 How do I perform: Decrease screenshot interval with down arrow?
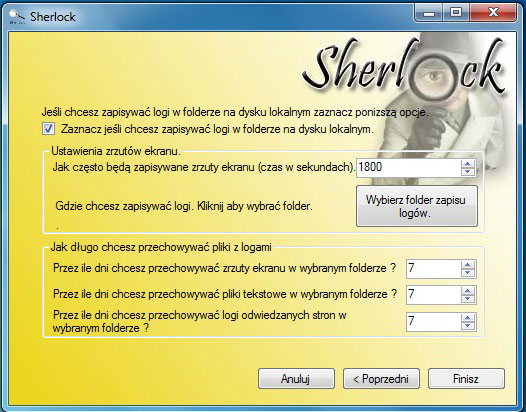click(468, 171)
